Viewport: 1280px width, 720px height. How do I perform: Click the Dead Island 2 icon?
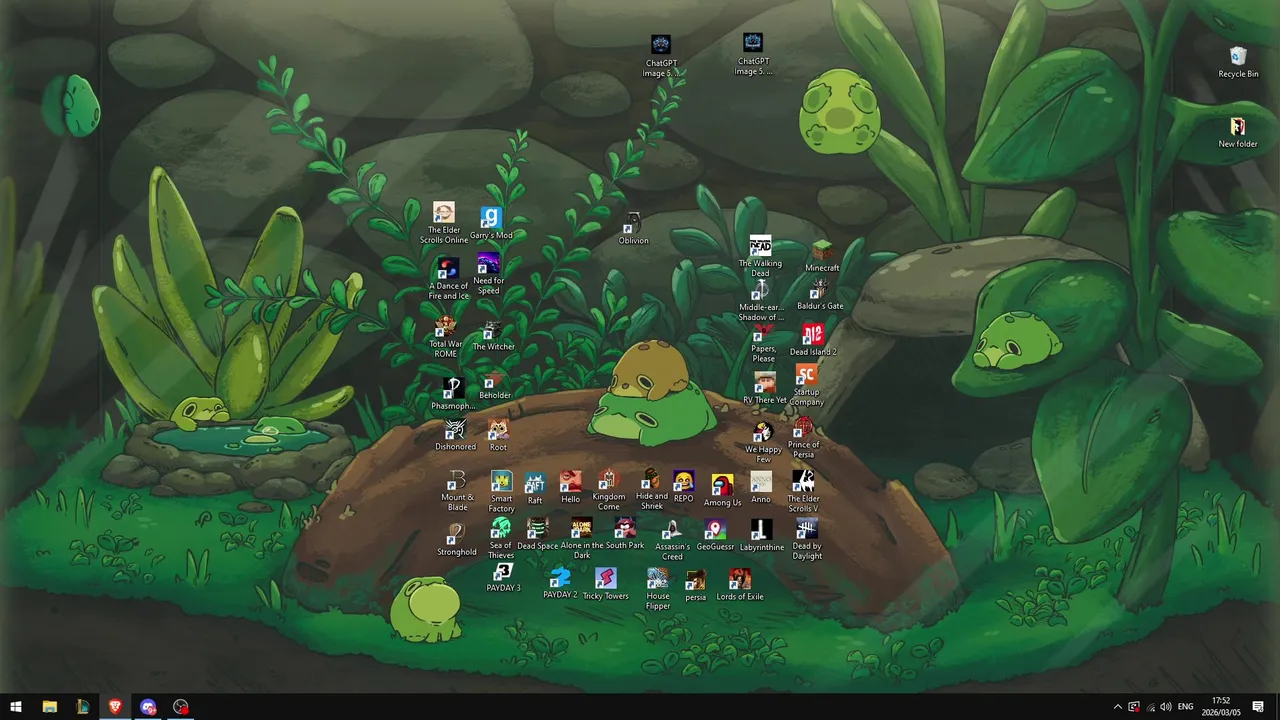(813, 340)
